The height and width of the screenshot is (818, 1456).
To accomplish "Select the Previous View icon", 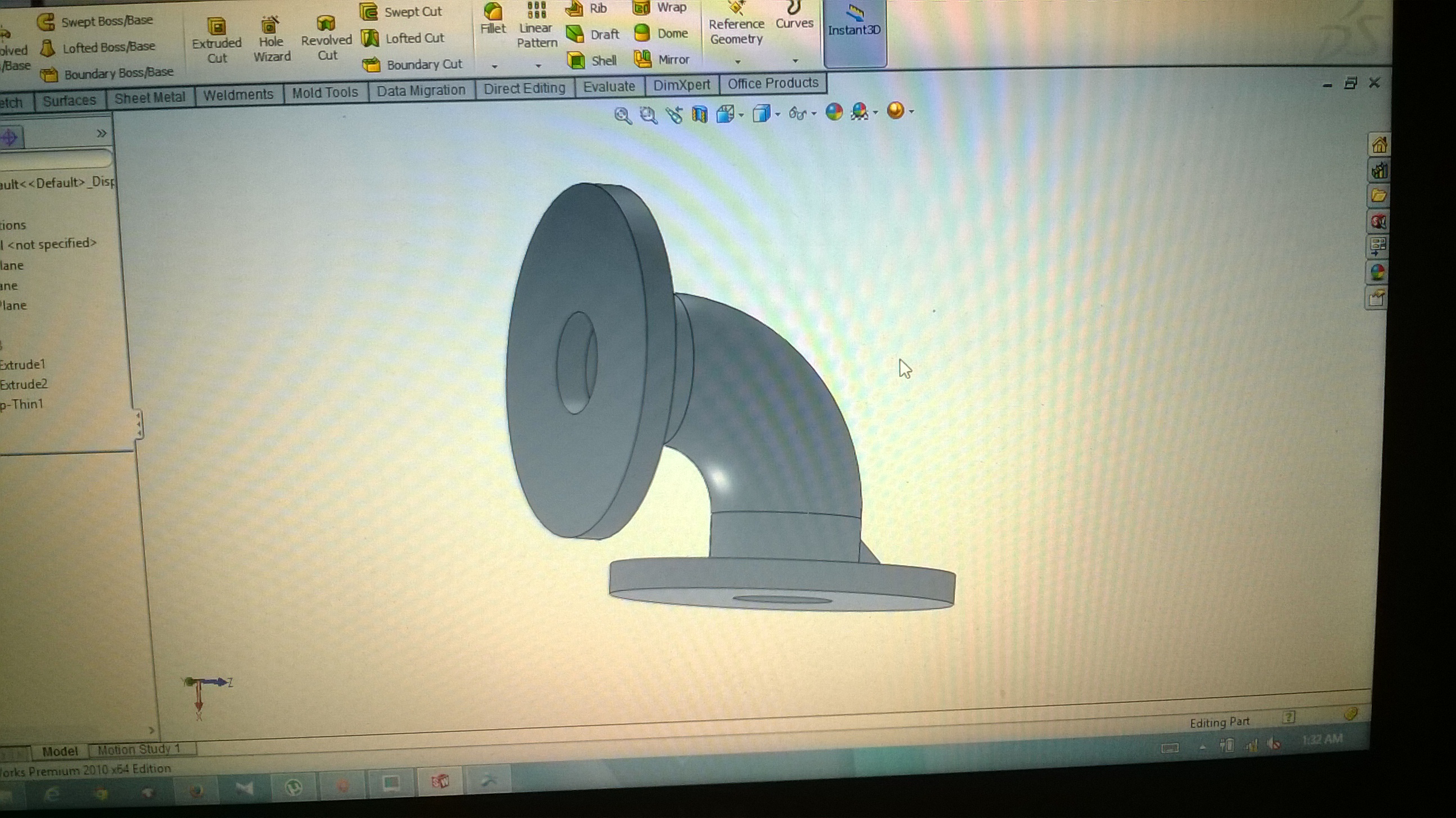I will pyautogui.click(x=674, y=115).
